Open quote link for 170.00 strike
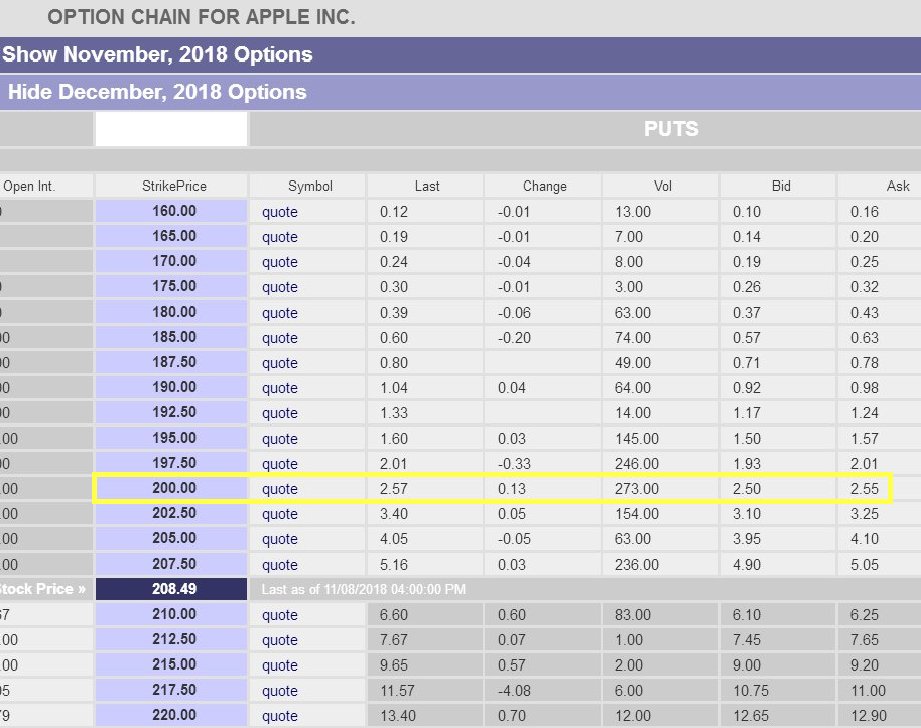The image size is (921, 728). click(280, 262)
